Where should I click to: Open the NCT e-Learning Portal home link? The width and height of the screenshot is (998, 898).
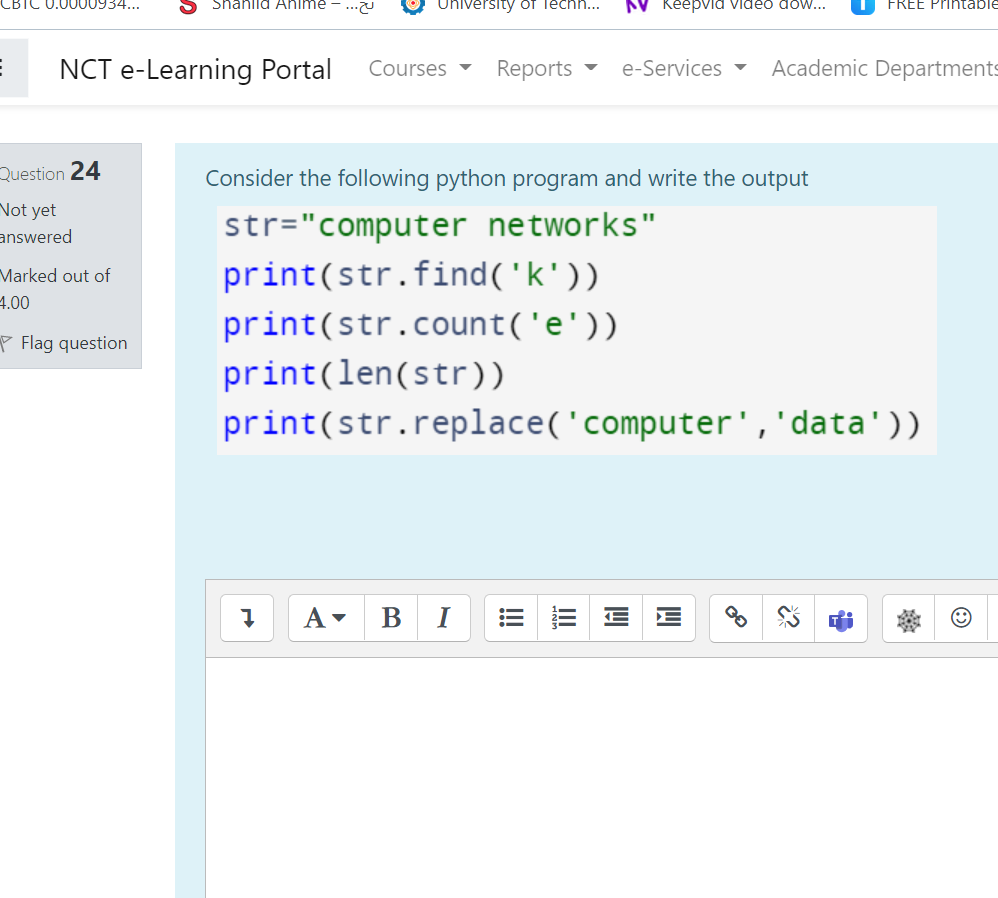tap(195, 69)
